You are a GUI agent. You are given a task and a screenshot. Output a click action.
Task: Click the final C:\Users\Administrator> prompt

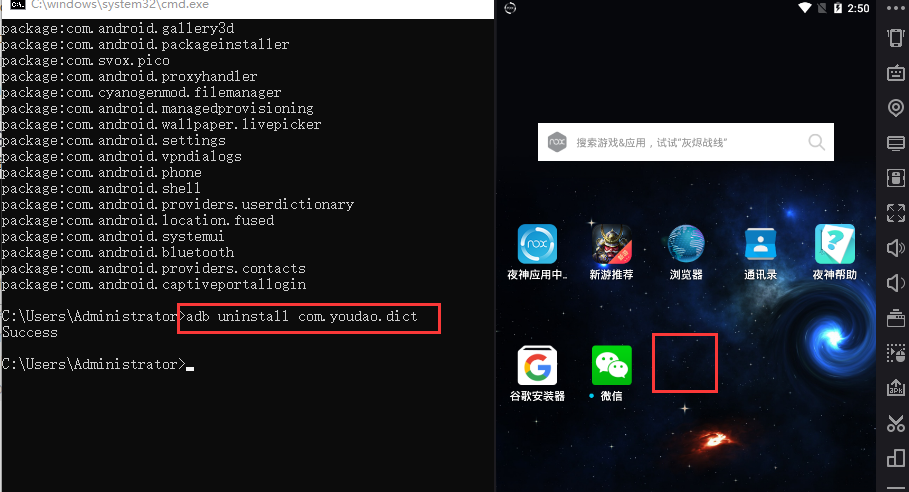(x=93, y=365)
